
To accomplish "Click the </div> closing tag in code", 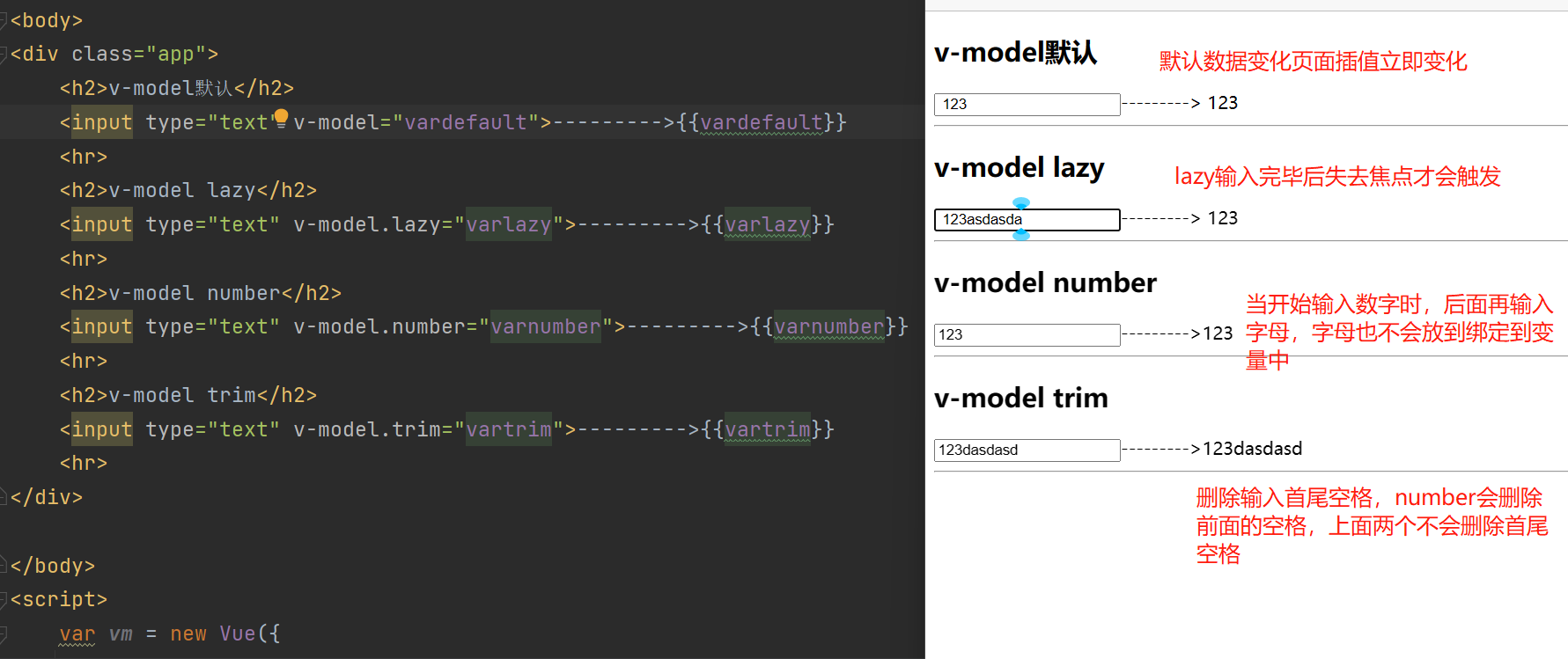I will coord(47,498).
